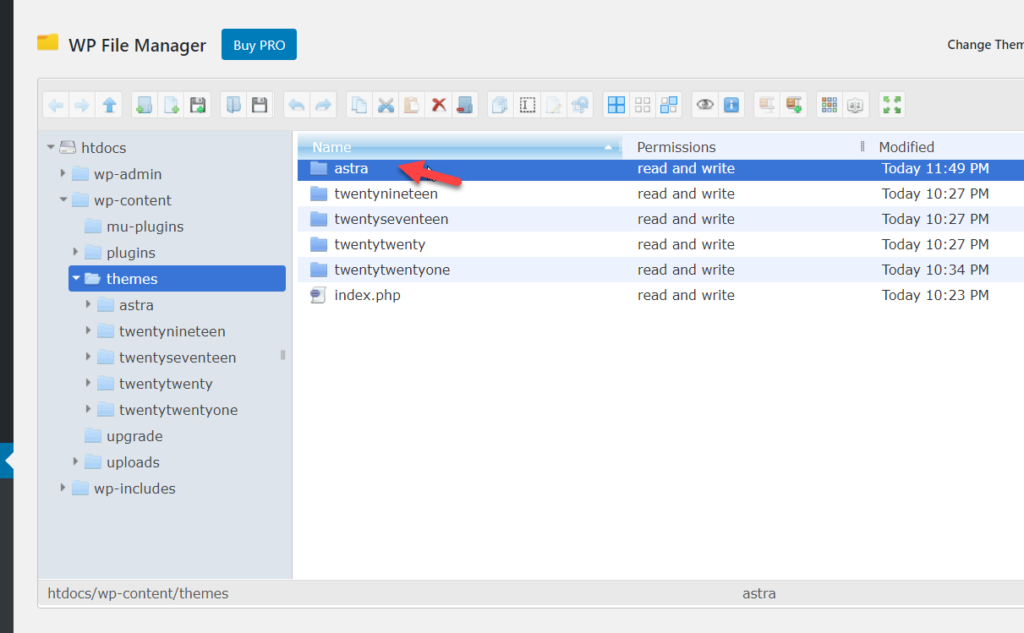Viewport: 1024px width, 633px height.
Task: Expand the wp-admin folder arrow
Action: pyautogui.click(x=63, y=174)
